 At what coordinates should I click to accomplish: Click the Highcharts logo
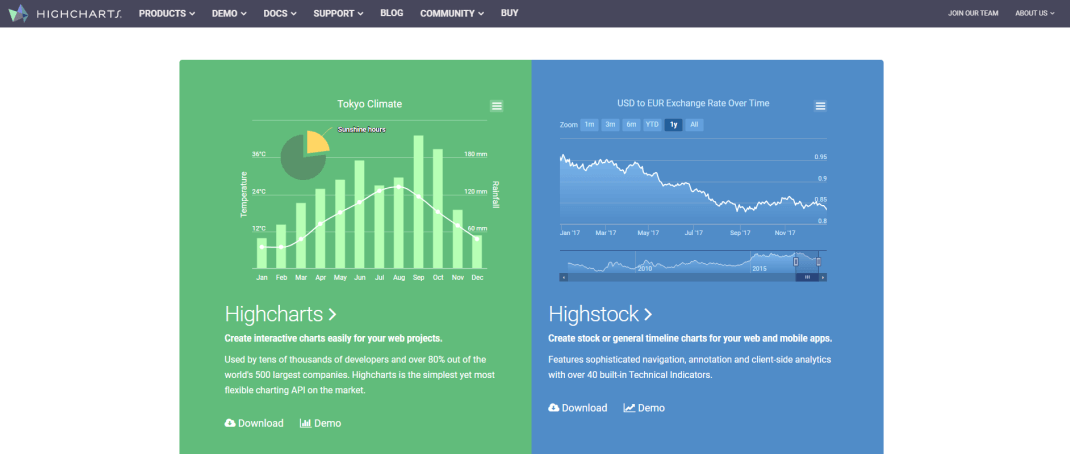click(x=65, y=13)
